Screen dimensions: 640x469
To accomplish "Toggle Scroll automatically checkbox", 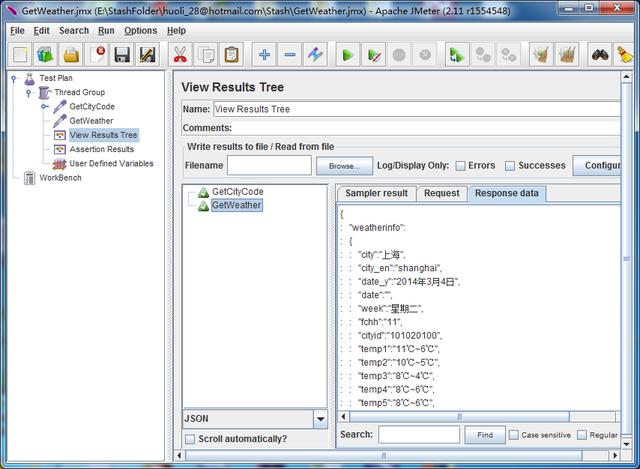I will [x=190, y=439].
